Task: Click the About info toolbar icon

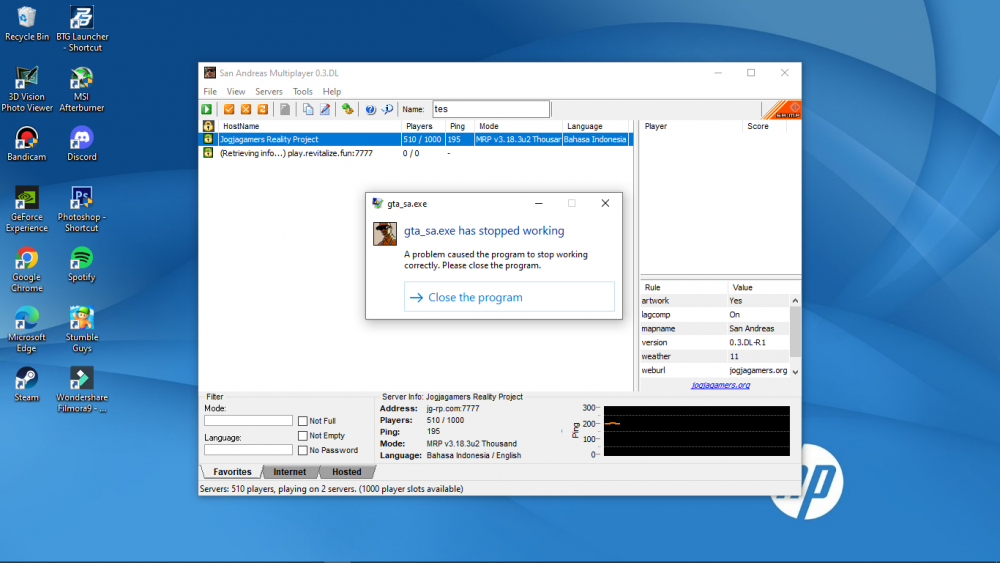Action: [387, 109]
